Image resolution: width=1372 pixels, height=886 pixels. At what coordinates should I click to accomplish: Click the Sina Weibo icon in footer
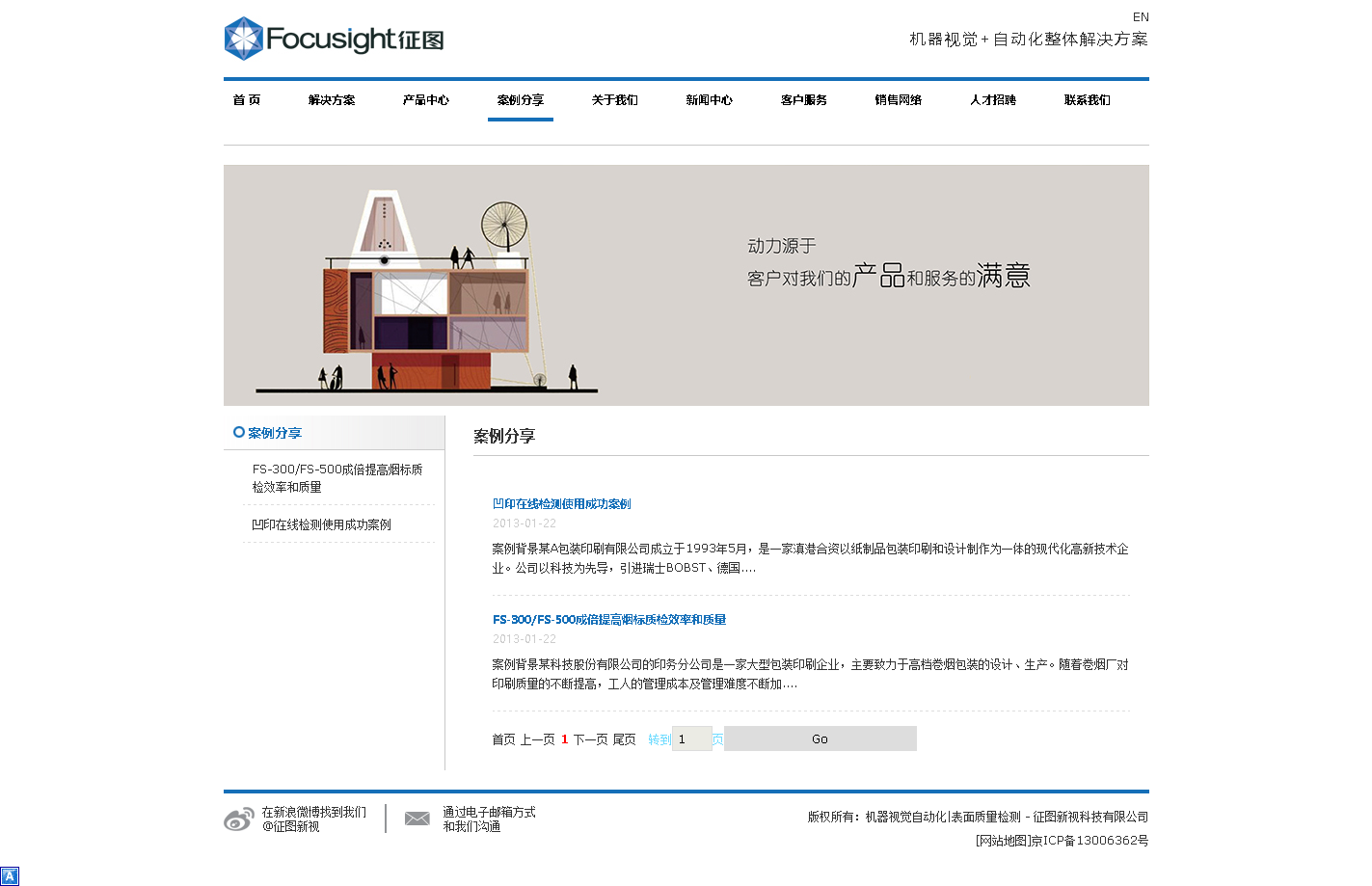[x=238, y=819]
